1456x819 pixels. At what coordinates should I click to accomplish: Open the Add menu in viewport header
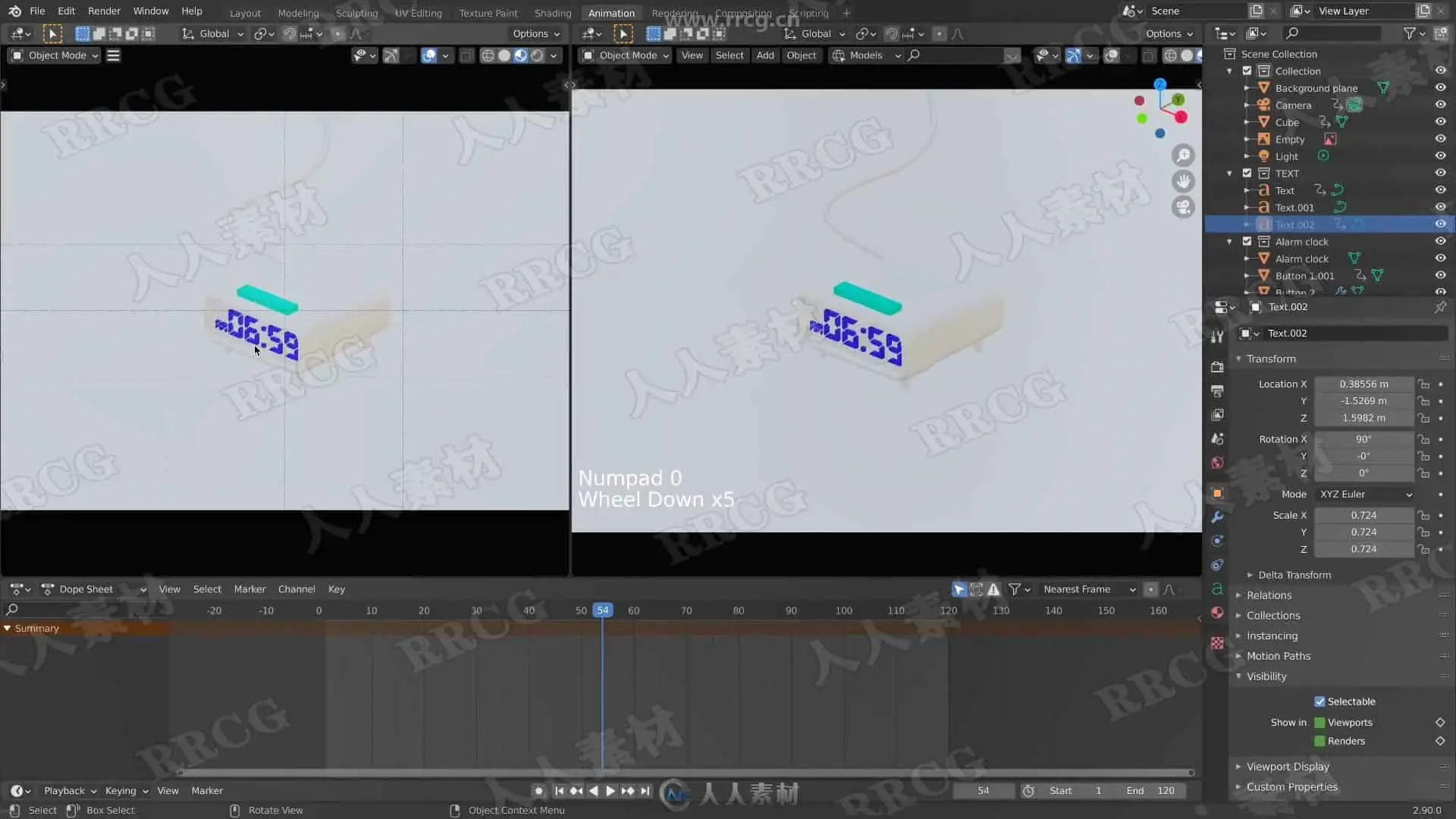765,55
